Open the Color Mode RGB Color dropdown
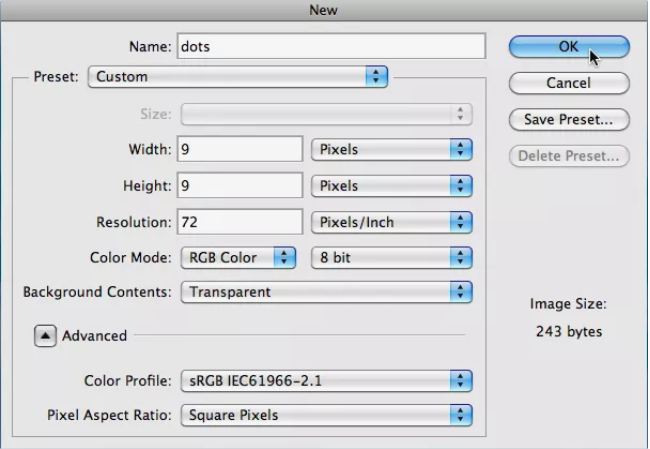 [238, 257]
